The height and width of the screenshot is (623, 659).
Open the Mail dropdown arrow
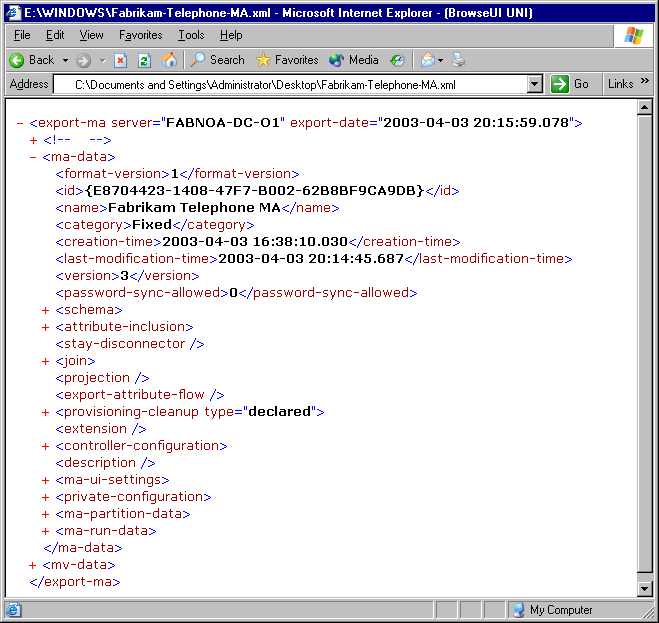(440, 61)
